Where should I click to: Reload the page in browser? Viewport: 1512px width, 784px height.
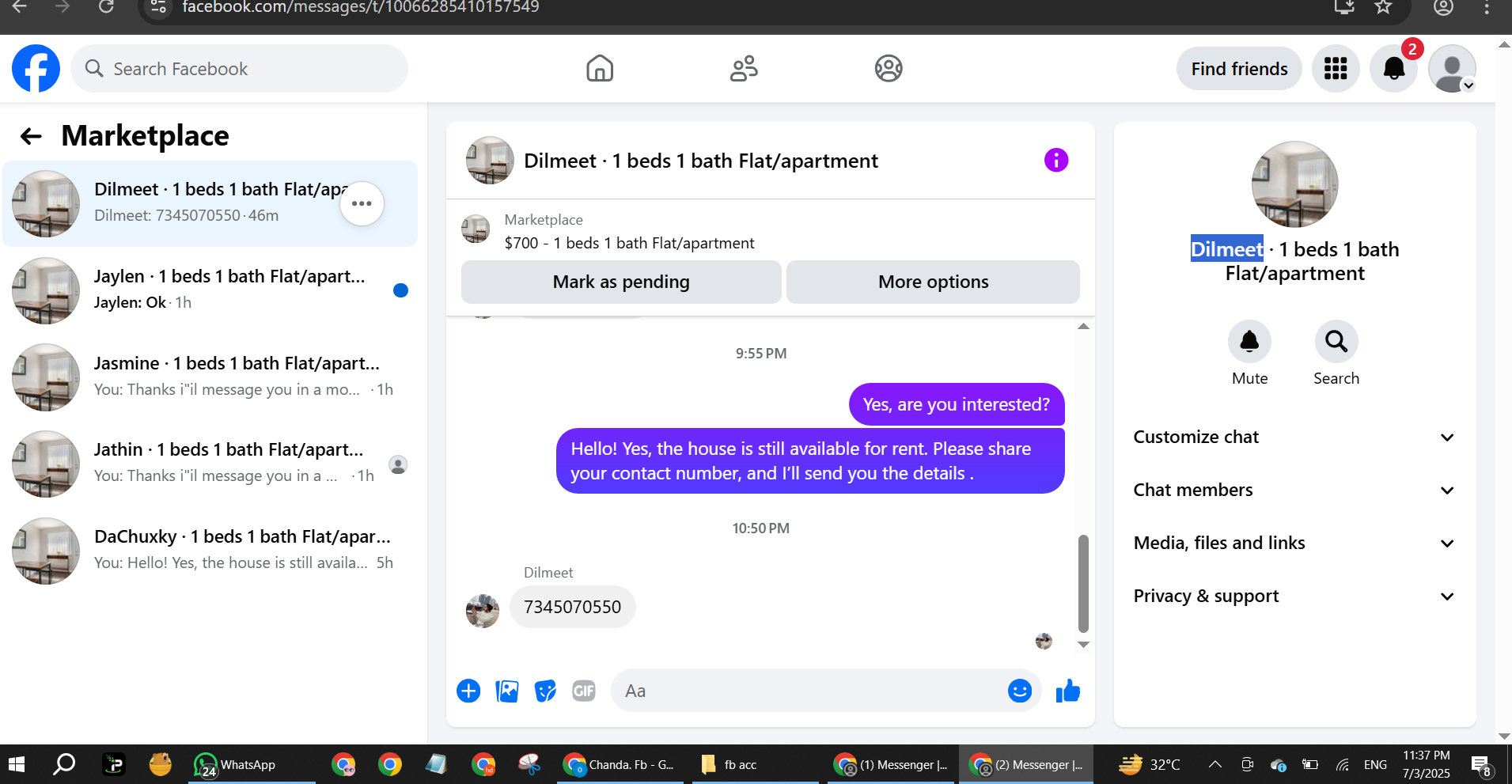[106, 7]
